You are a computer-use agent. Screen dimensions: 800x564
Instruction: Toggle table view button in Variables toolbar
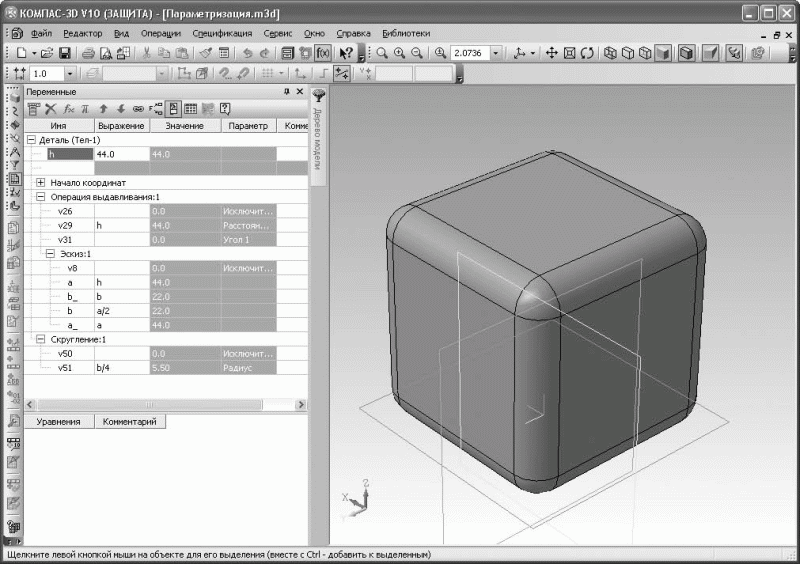tap(190, 108)
